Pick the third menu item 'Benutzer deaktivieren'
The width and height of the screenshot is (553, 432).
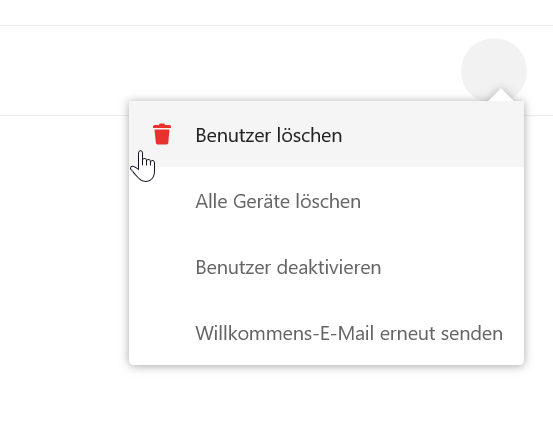pos(326,266)
